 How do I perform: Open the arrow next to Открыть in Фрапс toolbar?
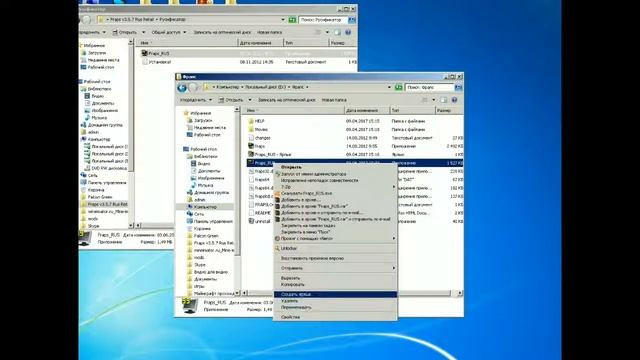coord(250,100)
